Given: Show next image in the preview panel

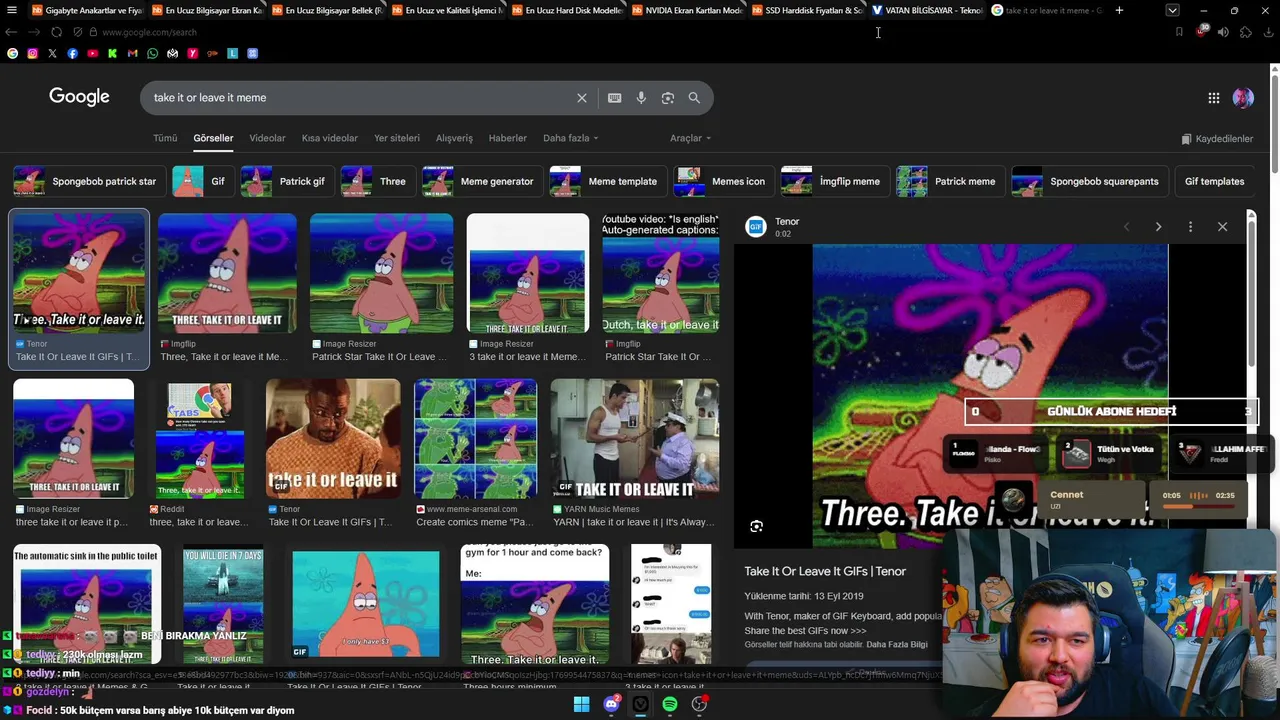Looking at the screenshot, I should pyautogui.click(x=1158, y=227).
